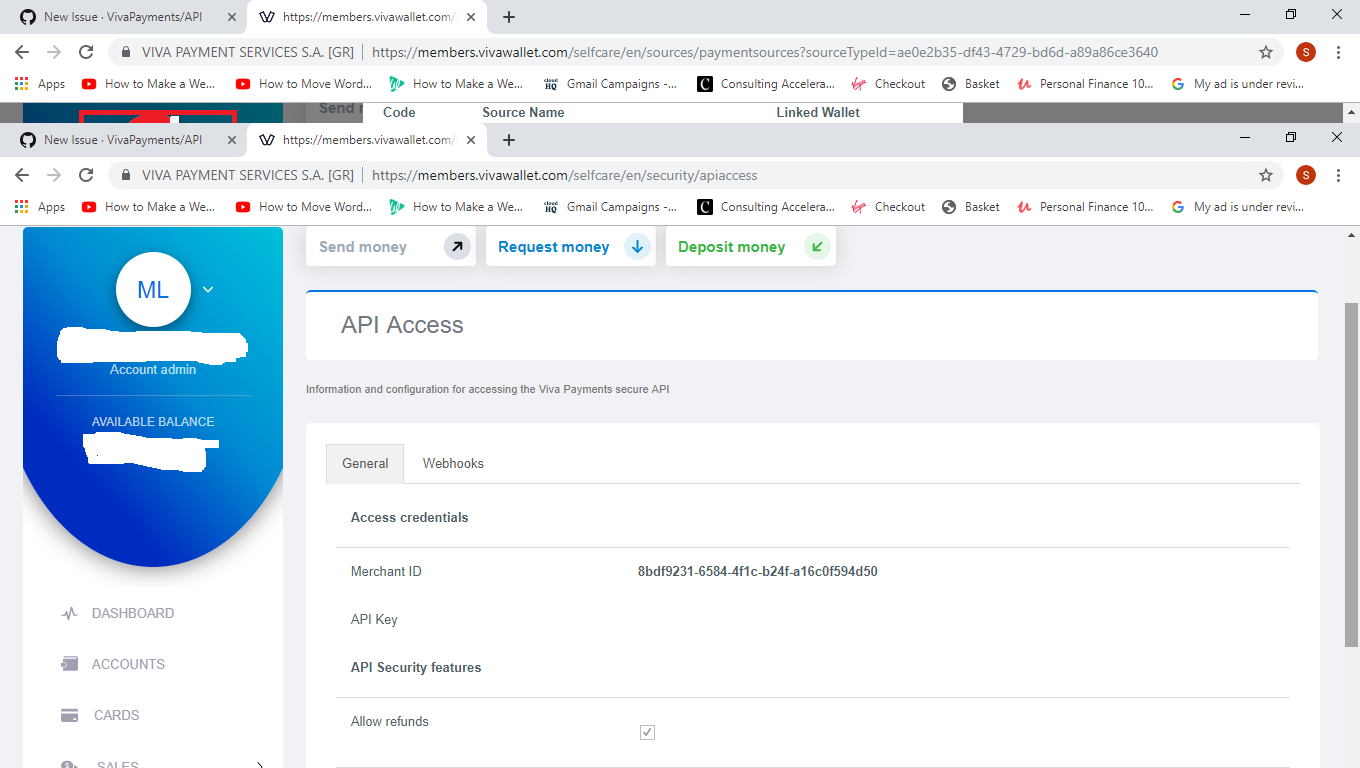Click the padlock icon in the address bar
The width and height of the screenshot is (1360, 768).
pyautogui.click(x=123, y=175)
